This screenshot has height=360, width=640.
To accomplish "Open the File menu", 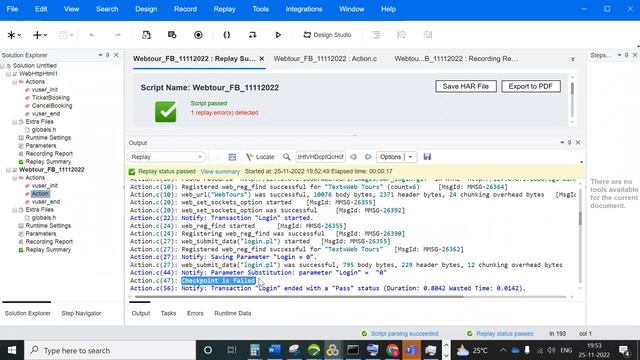I will point(12,9).
